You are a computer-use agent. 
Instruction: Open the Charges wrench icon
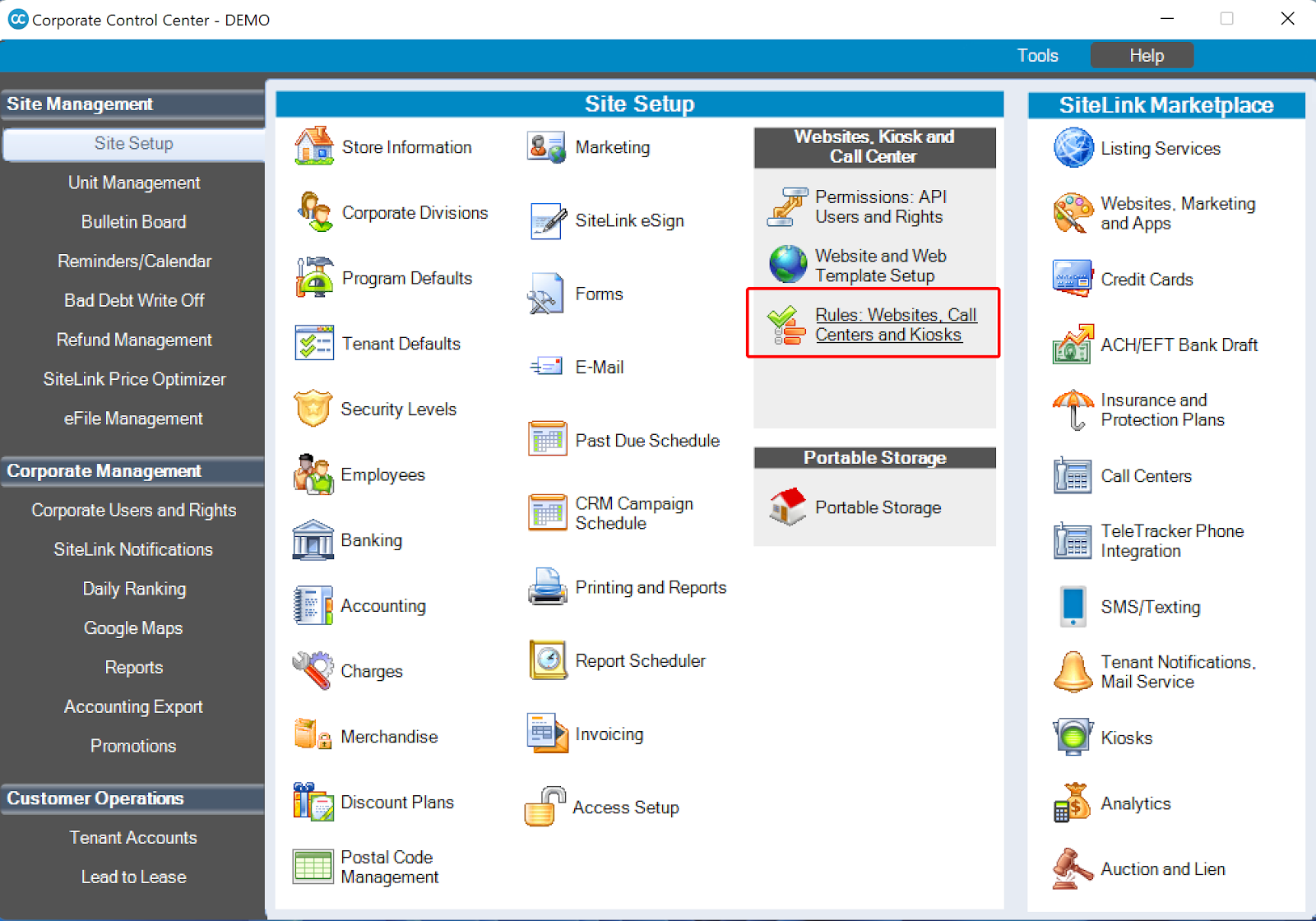pyautogui.click(x=313, y=671)
